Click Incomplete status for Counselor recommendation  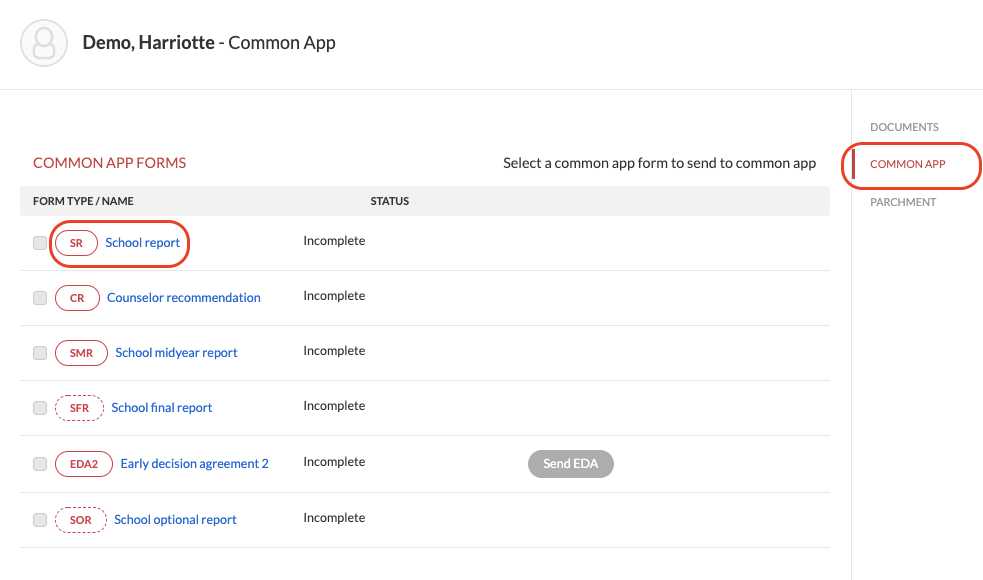tap(334, 296)
